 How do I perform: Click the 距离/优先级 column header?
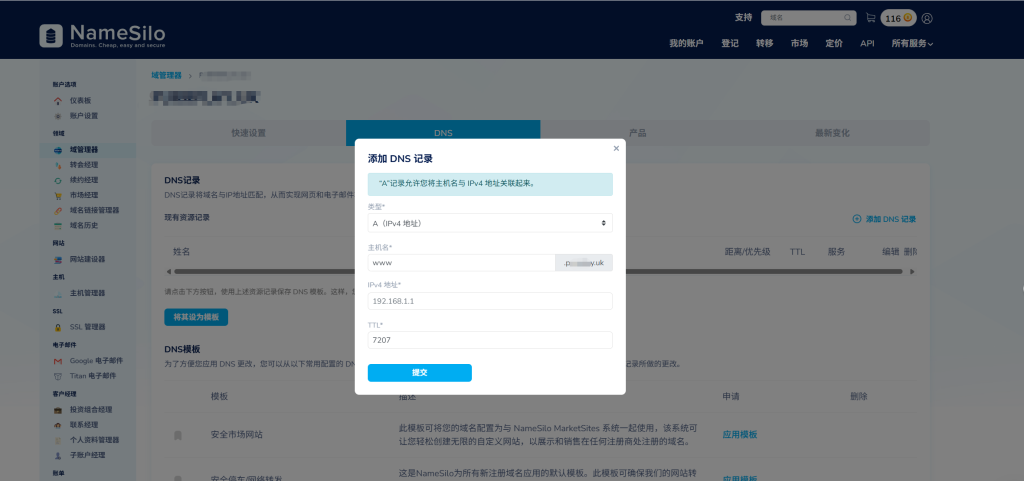click(x=748, y=252)
